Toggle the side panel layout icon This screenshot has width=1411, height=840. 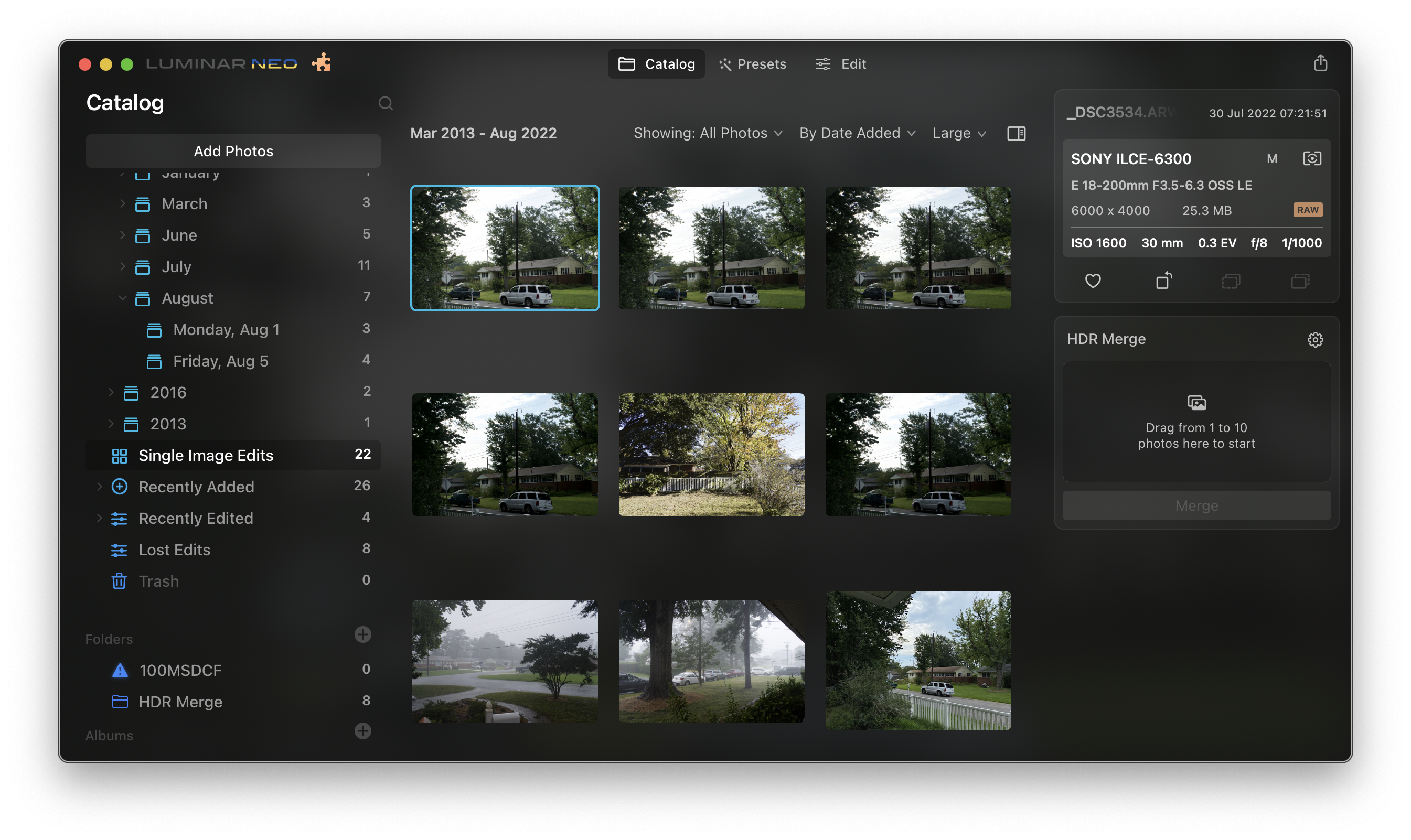click(x=1016, y=134)
